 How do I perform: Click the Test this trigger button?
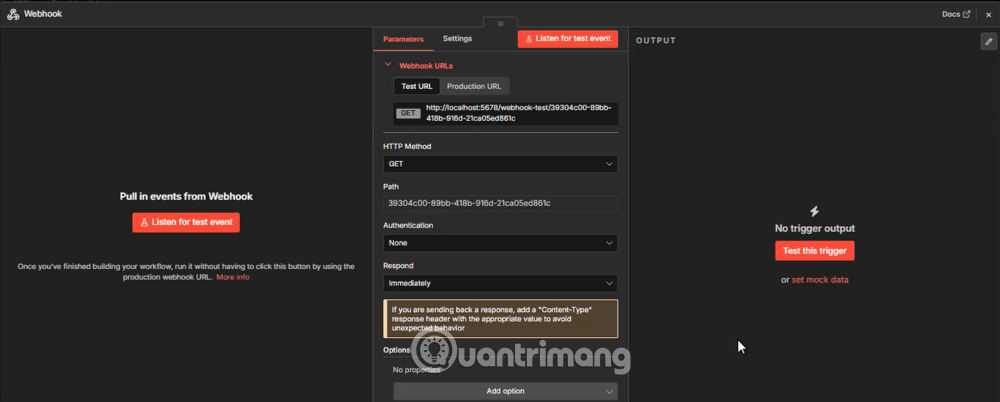(814, 251)
